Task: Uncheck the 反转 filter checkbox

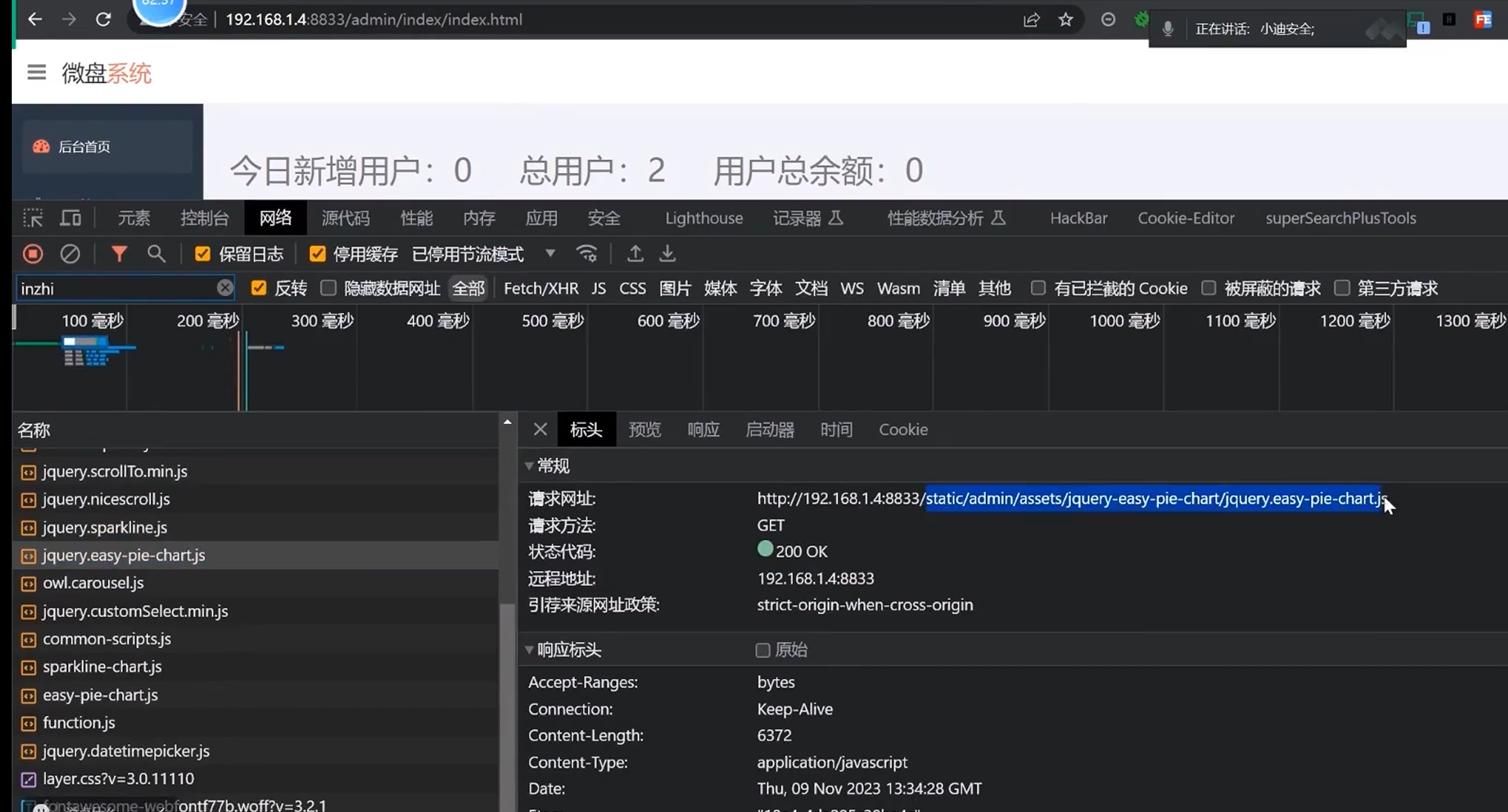Action: pos(259,288)
